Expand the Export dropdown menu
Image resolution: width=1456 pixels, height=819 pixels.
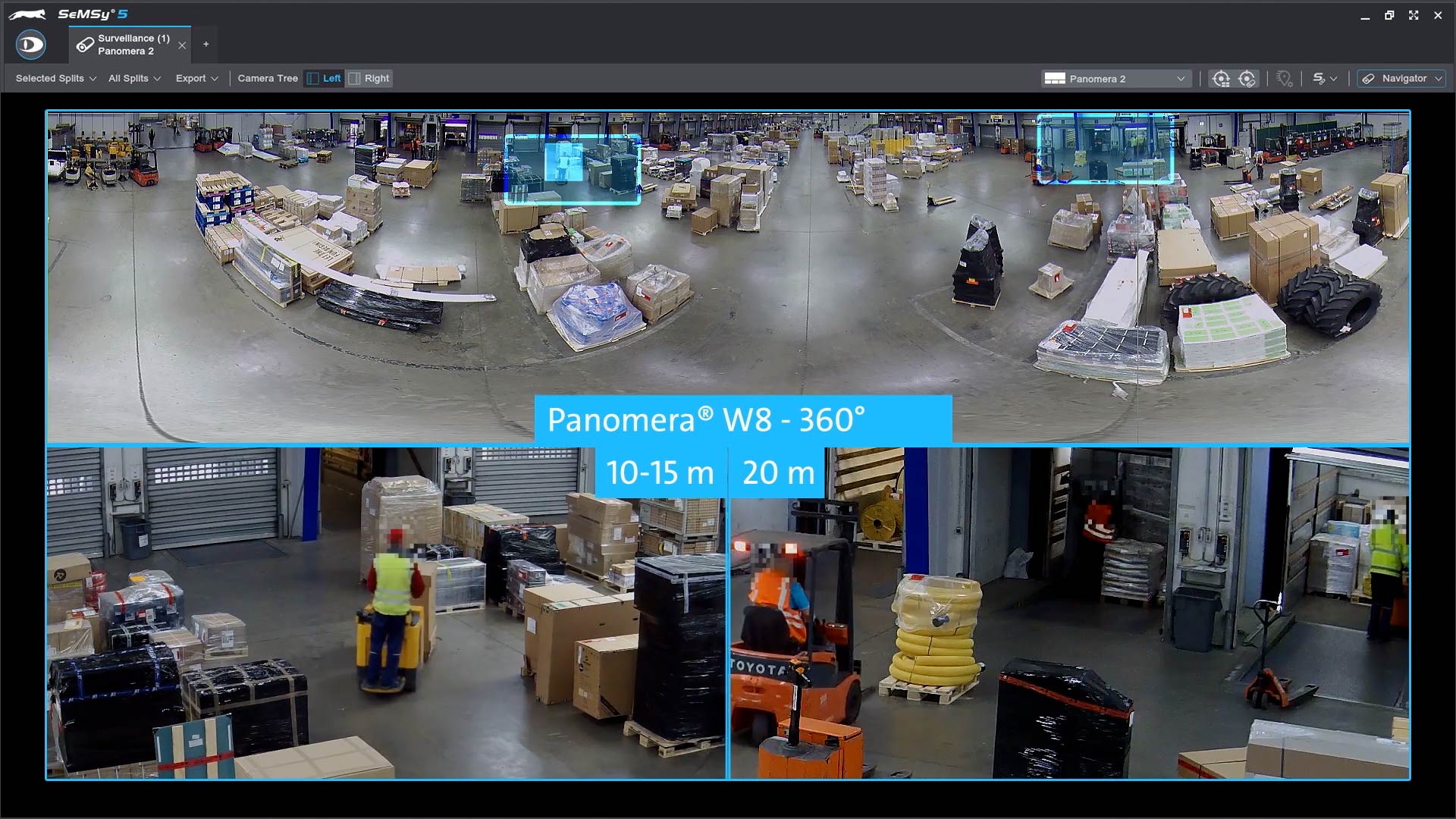[x=197, y=78]
